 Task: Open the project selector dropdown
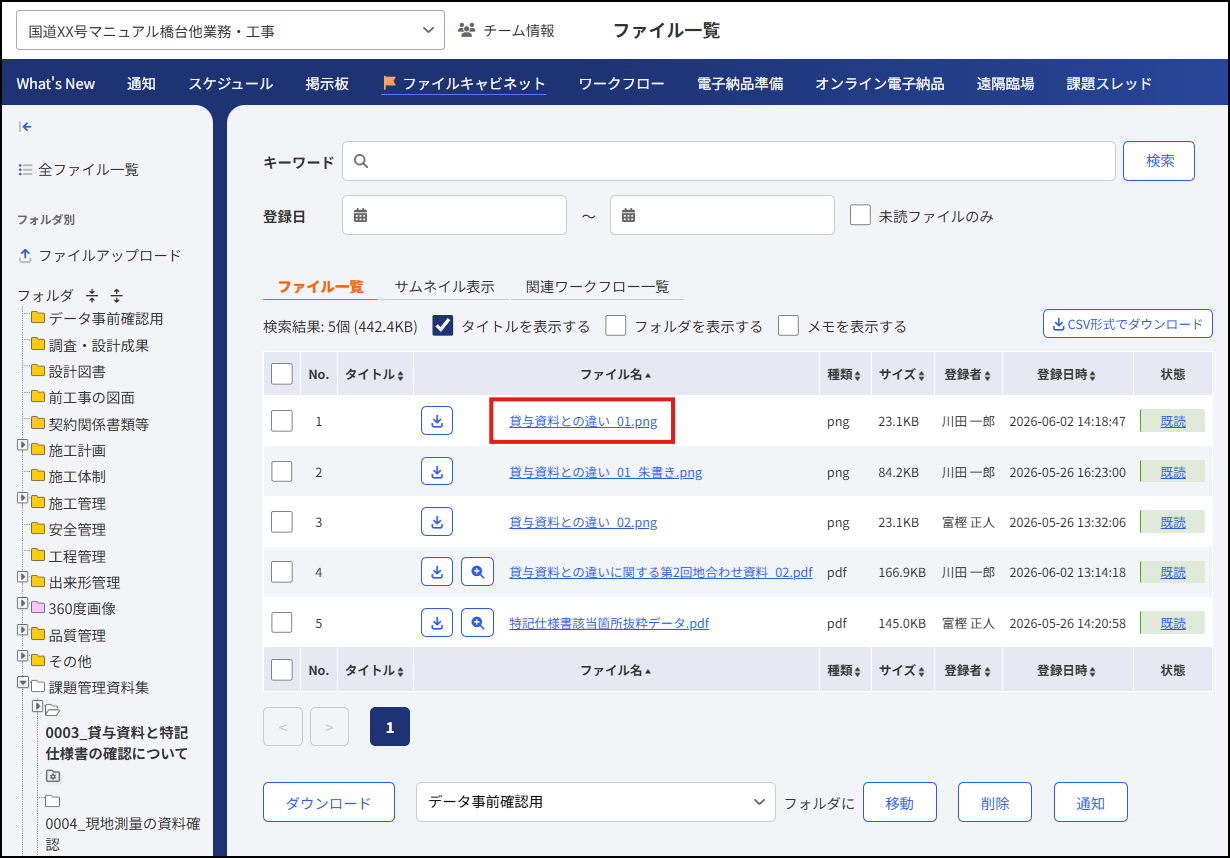230,31
